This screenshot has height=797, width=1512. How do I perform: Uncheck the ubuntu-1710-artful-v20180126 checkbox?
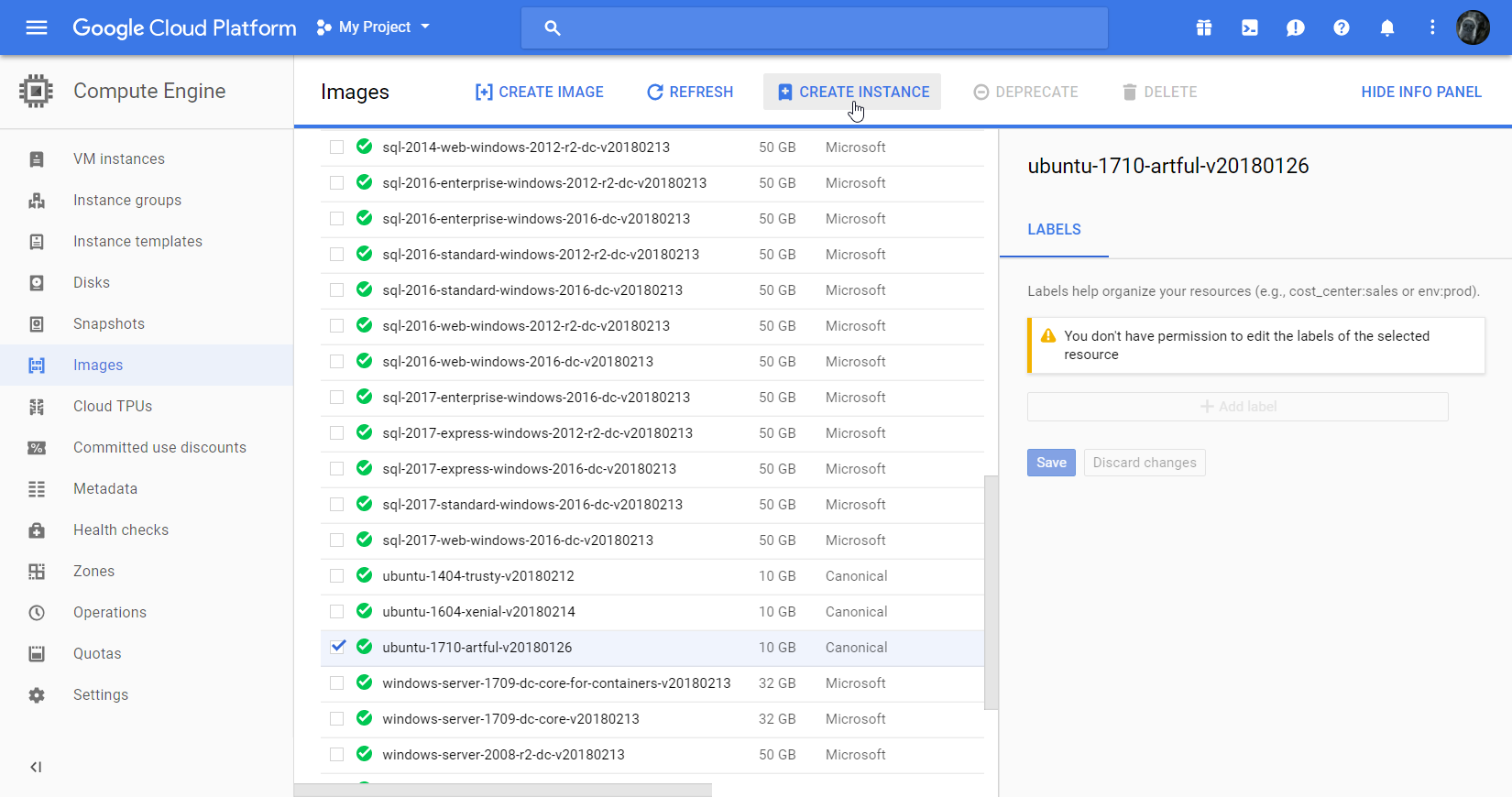337,647
